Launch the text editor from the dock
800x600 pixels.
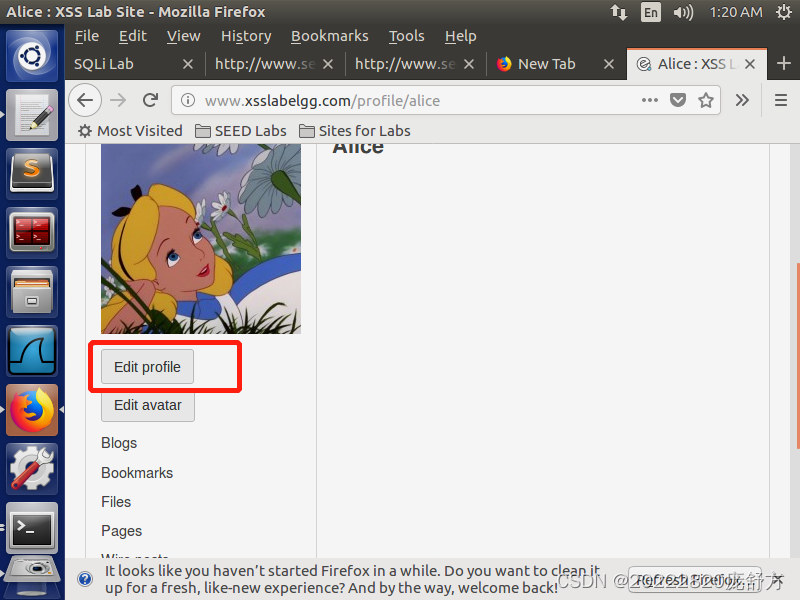tap(32, 115)
